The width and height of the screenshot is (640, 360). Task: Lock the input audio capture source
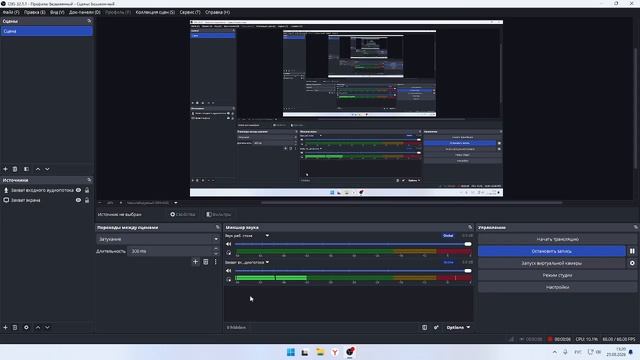pyautogui.click(x=87, y=190)
